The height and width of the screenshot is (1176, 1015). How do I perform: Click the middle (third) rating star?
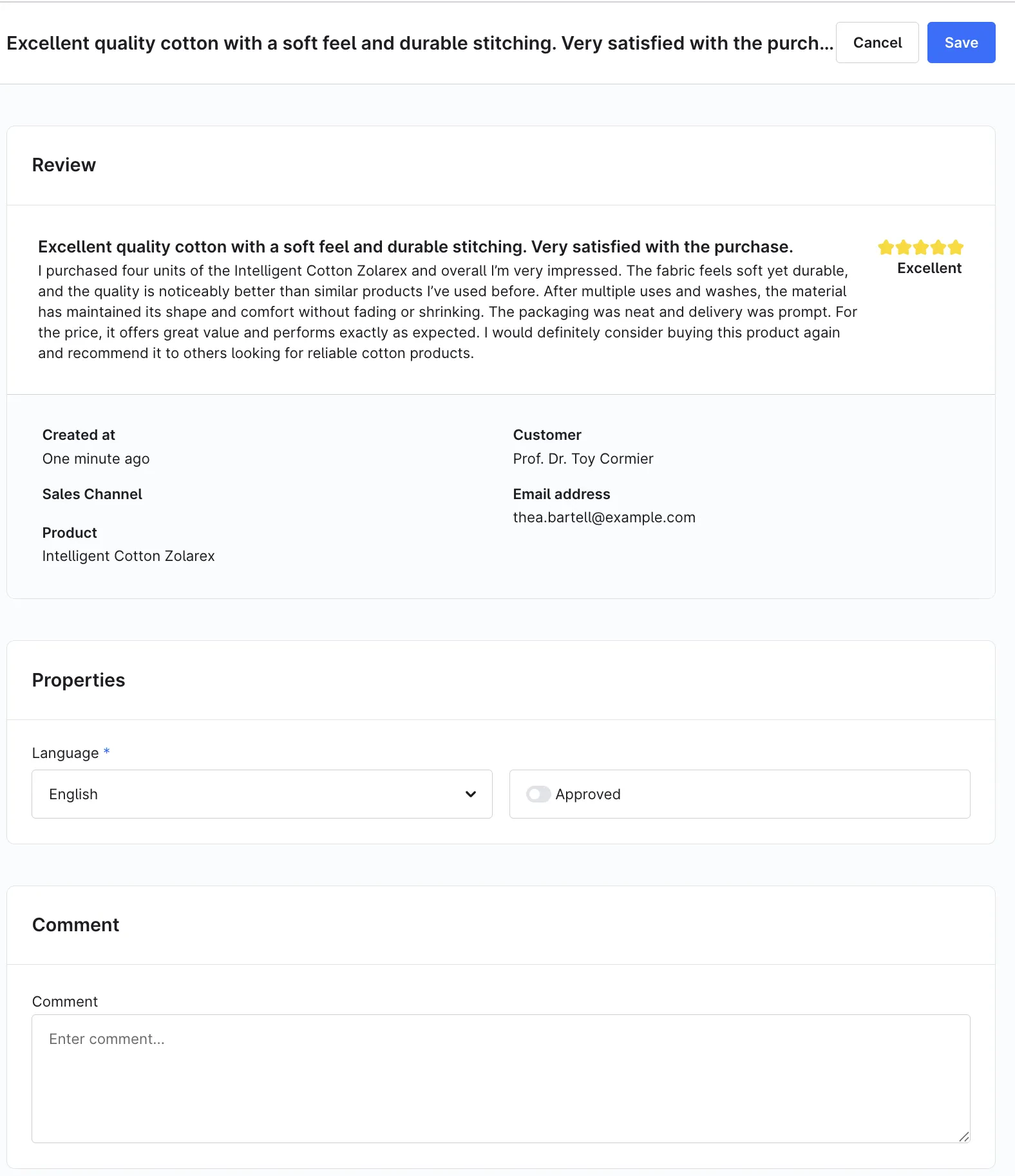pyautogui.click(x=921, y=247)
